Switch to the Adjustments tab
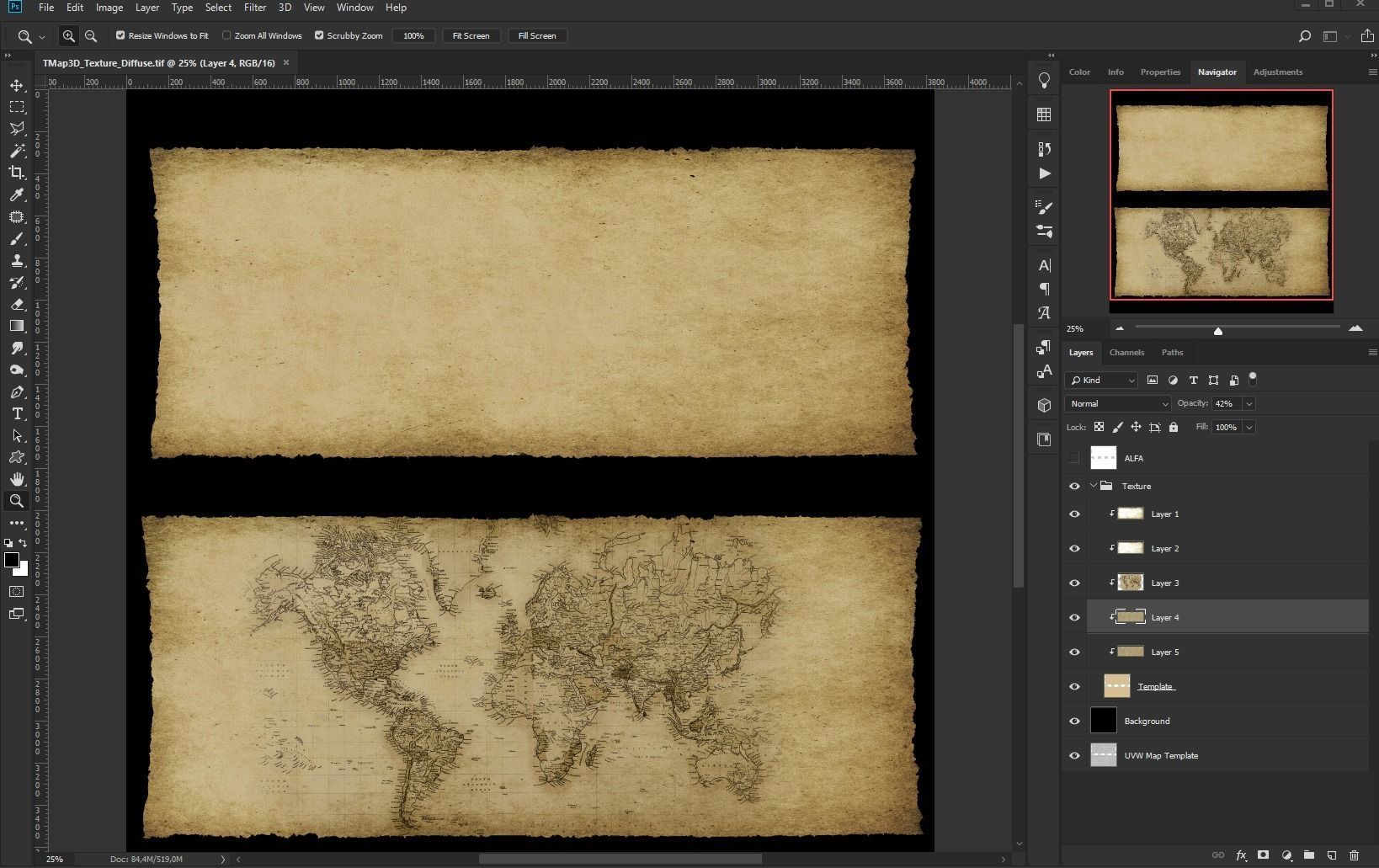The height and width of the screenshot is (868, 1379). (x=1277, y=72)
